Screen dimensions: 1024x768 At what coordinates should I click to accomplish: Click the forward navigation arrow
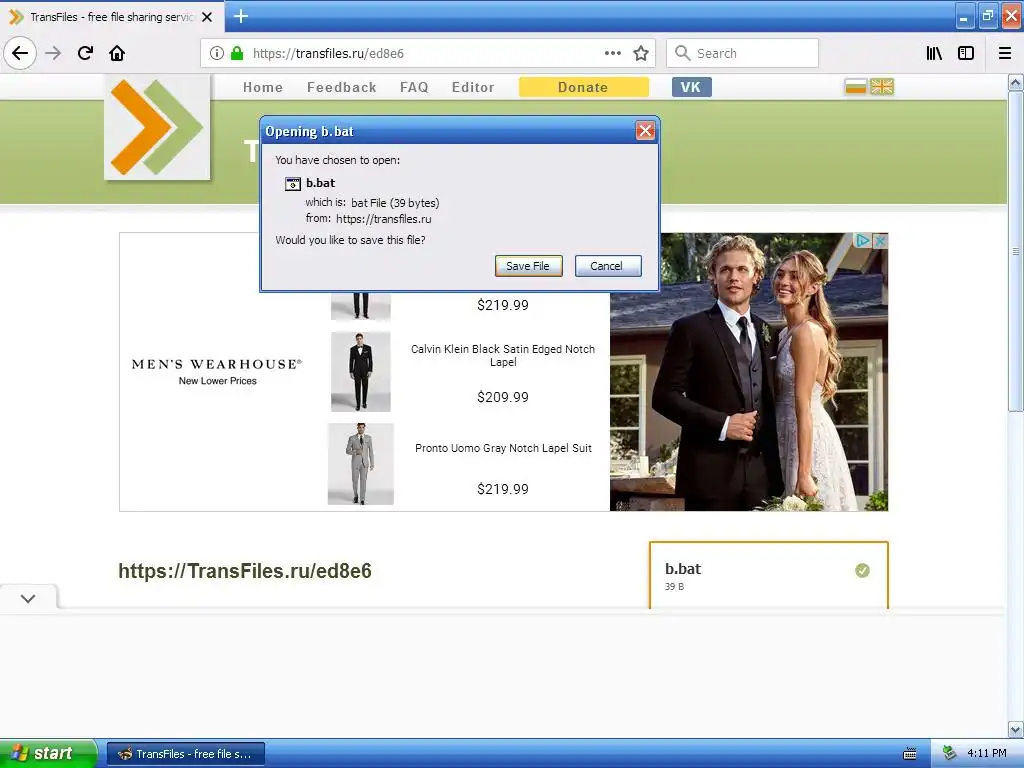[53, 53]
